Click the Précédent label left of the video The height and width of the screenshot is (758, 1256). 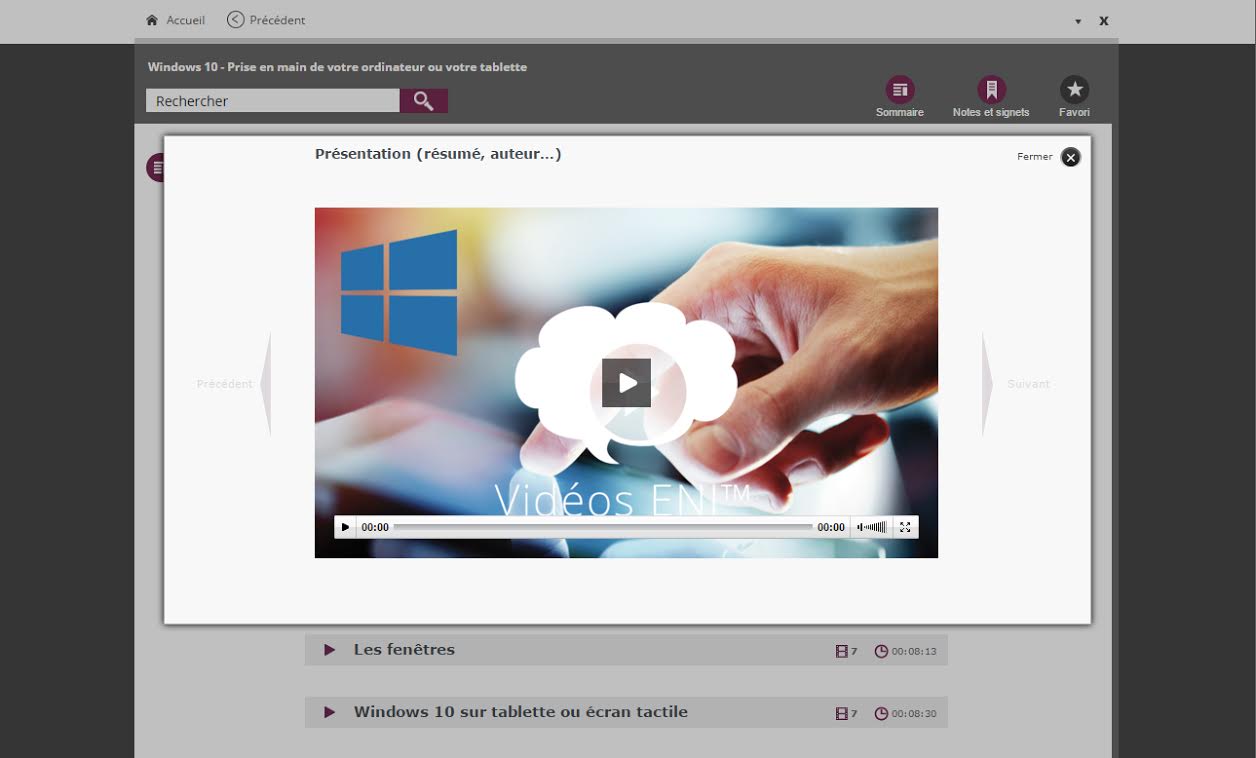225,384
